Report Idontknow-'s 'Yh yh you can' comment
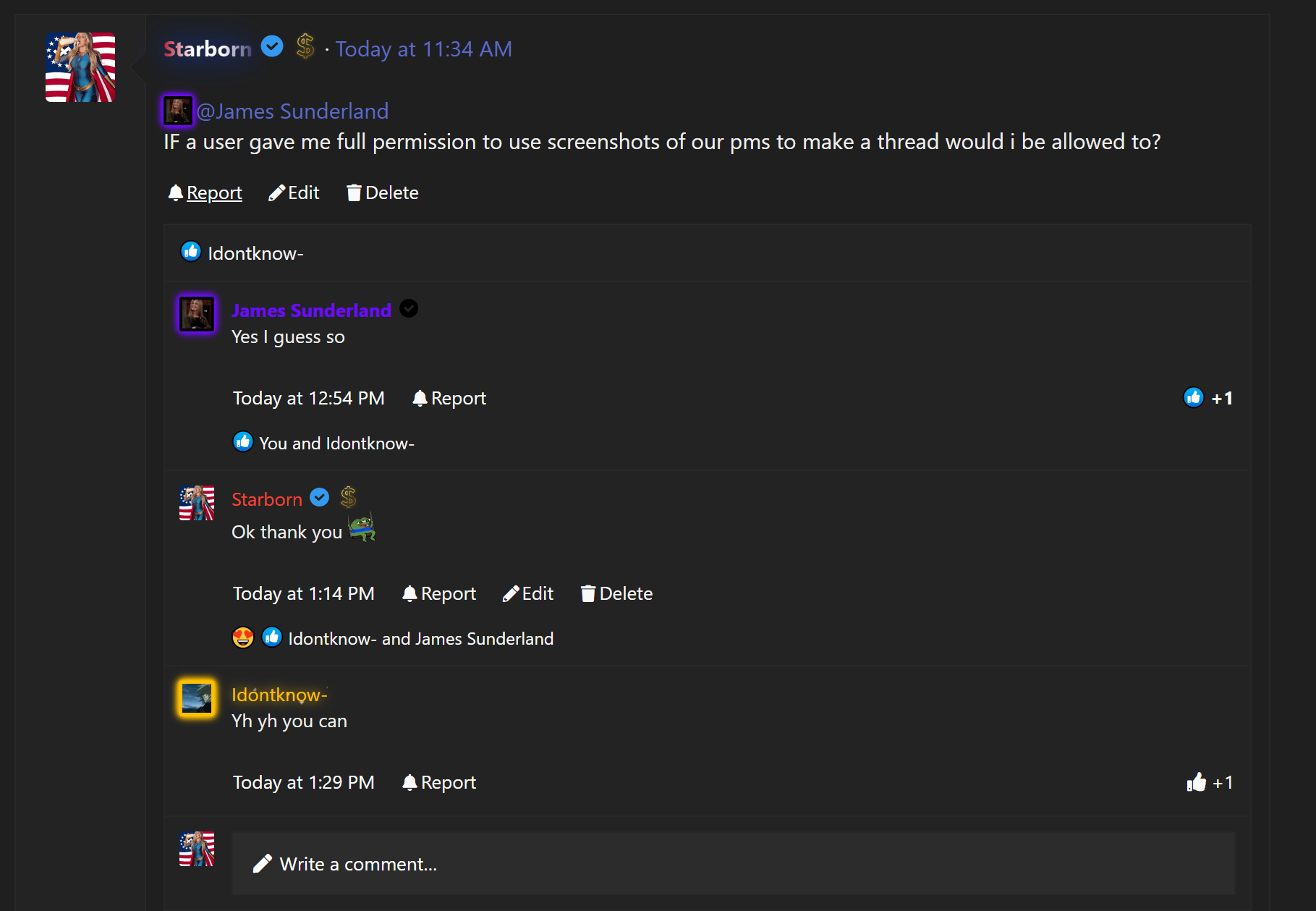Image resolution: width=1316 pixels, height=911 pixels. [439, 783]
